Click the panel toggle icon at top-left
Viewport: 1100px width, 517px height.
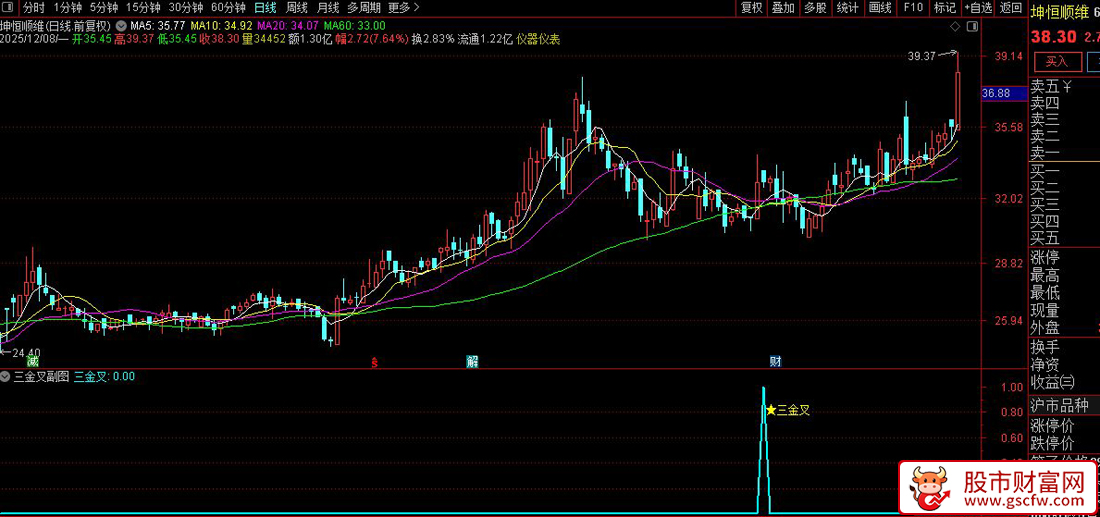(10, 8)
